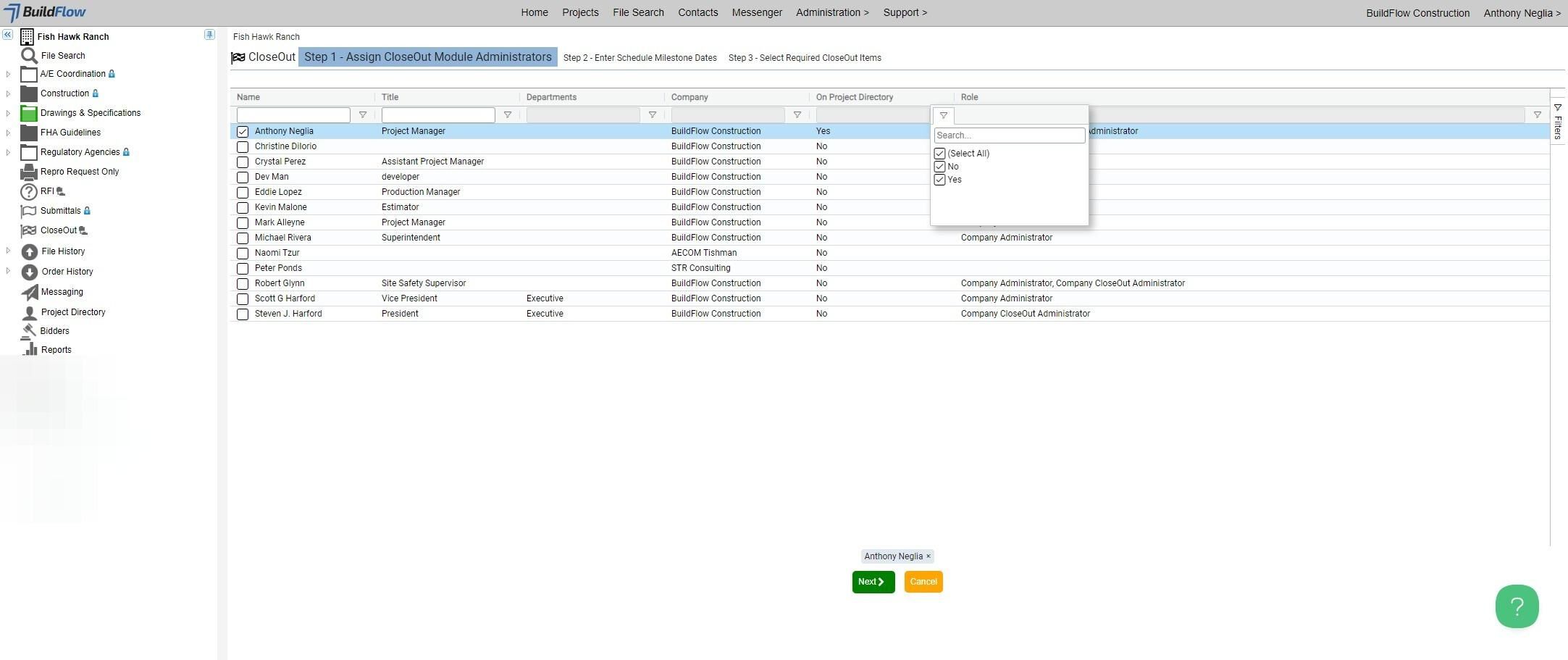
Task: Open the Administration dropdown menu
Action: [x=832, y=12]
